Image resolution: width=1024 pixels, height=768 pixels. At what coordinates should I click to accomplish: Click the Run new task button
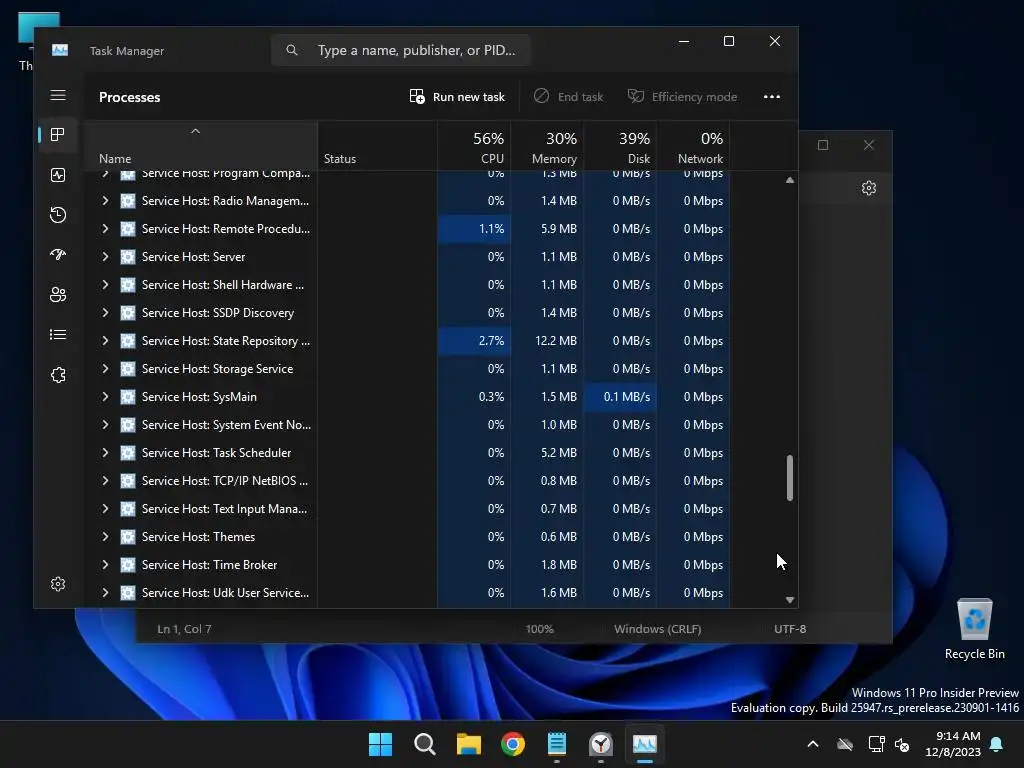457,97
